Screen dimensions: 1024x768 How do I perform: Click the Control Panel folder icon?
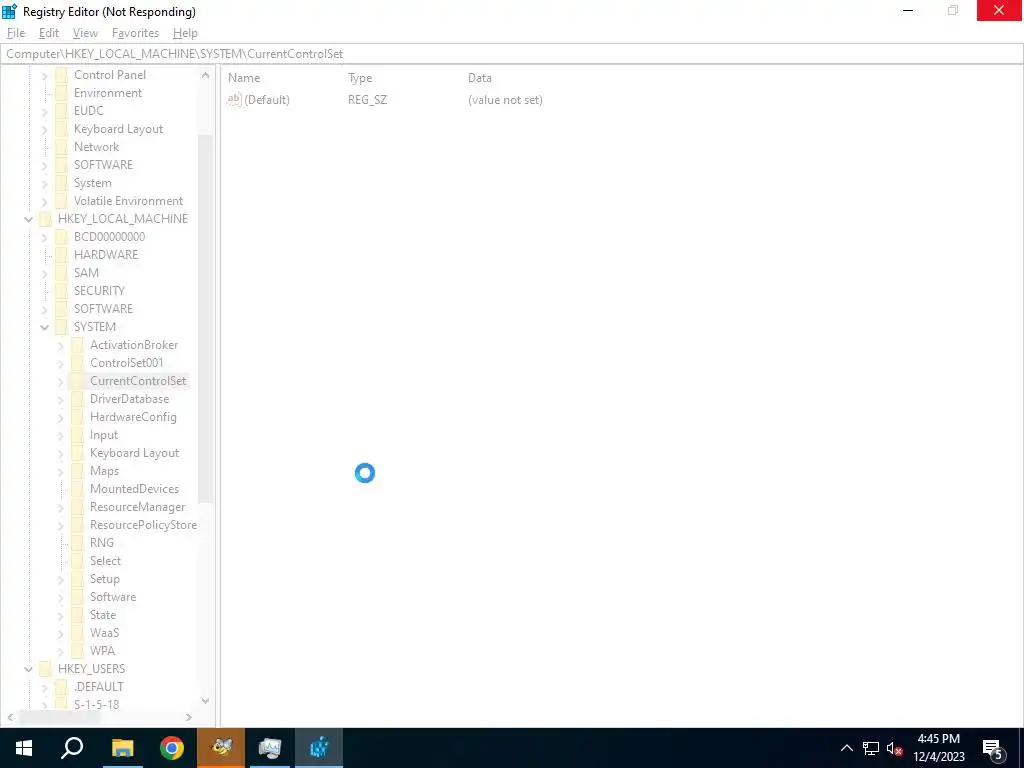tap(61, 75)
